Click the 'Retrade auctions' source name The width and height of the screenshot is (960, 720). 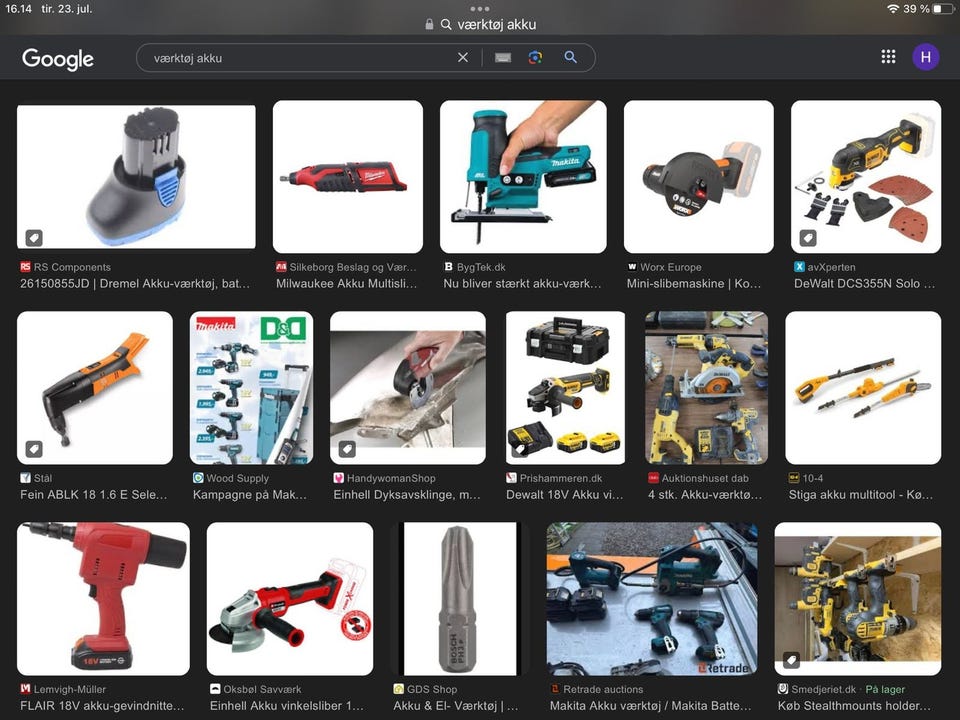click(603, 689)
